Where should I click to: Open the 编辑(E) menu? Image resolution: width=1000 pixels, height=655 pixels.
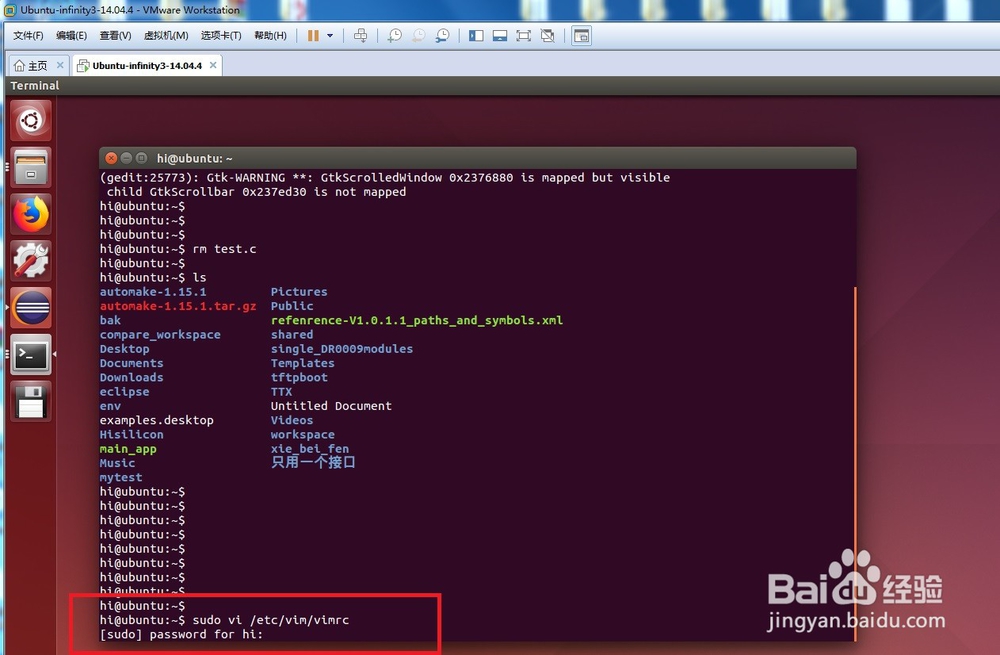pos(71,36)
